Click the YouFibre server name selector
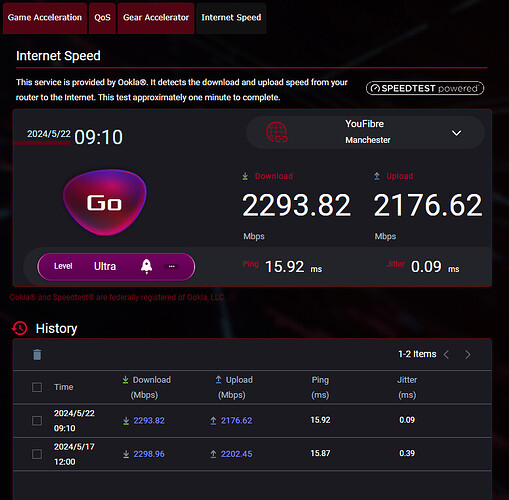Screen dimensions: 509x500 pos(365,132)
